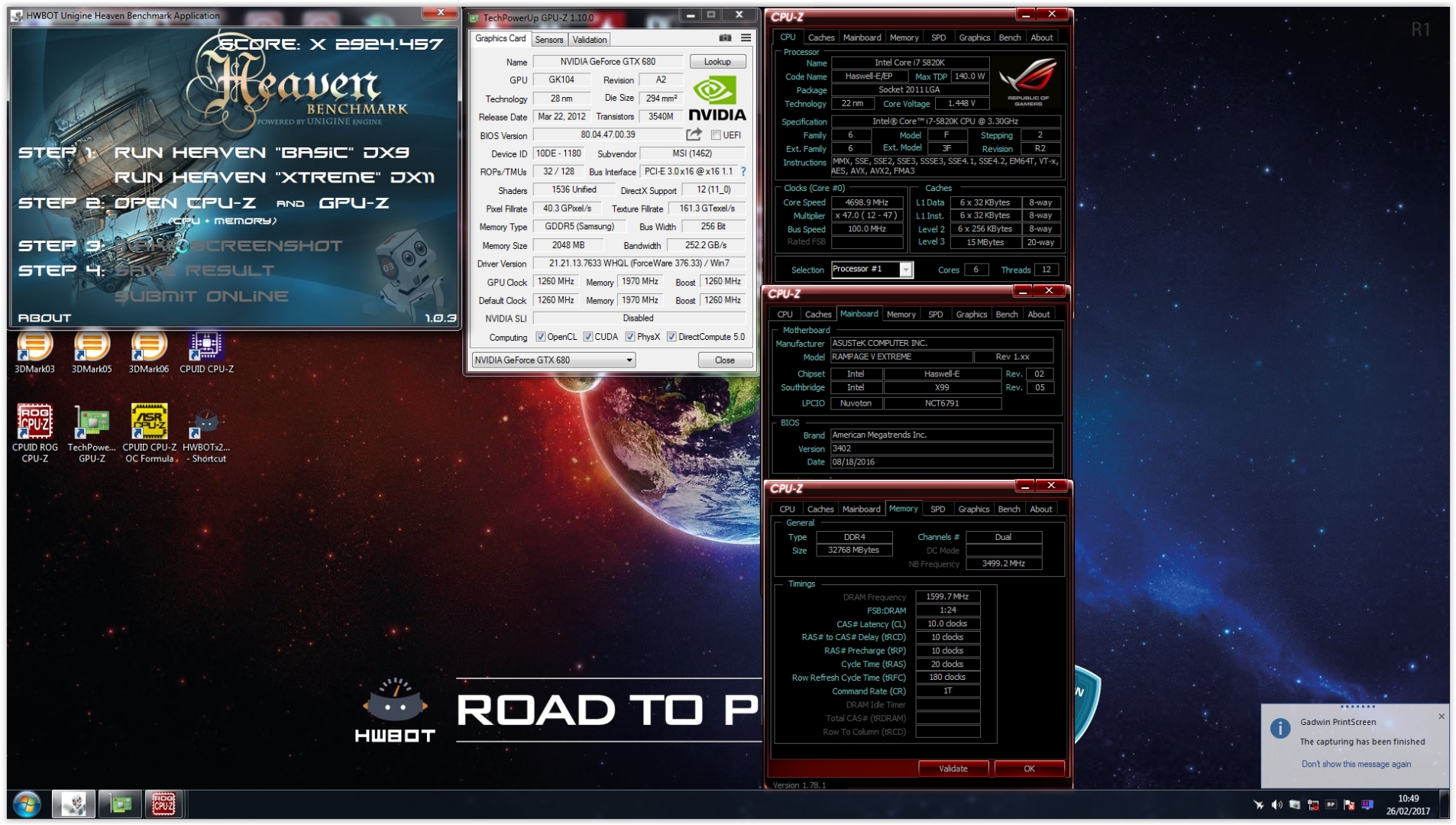Click the BIOS Date value 08/18/2016

(x=941, y=462)
